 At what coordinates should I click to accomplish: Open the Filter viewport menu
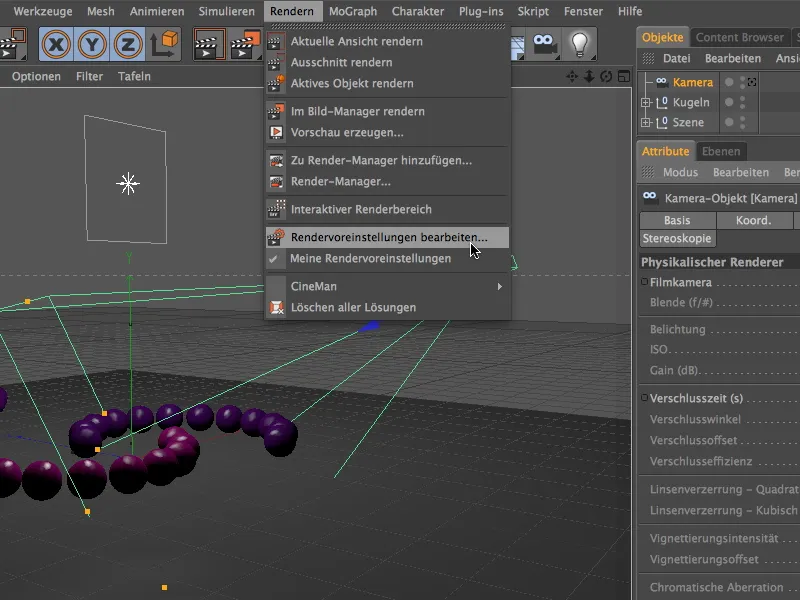coord(89,77)
